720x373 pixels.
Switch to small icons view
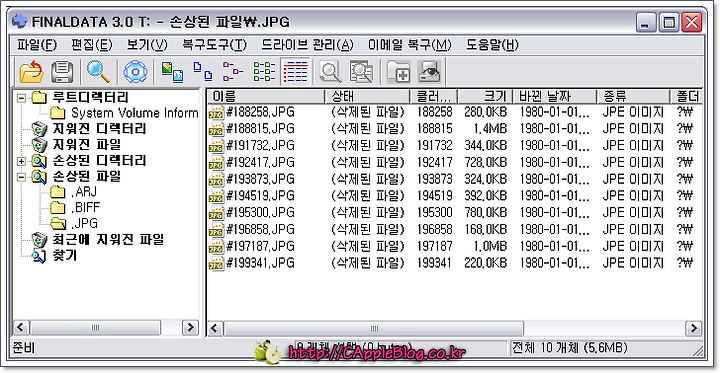[202, 72]
